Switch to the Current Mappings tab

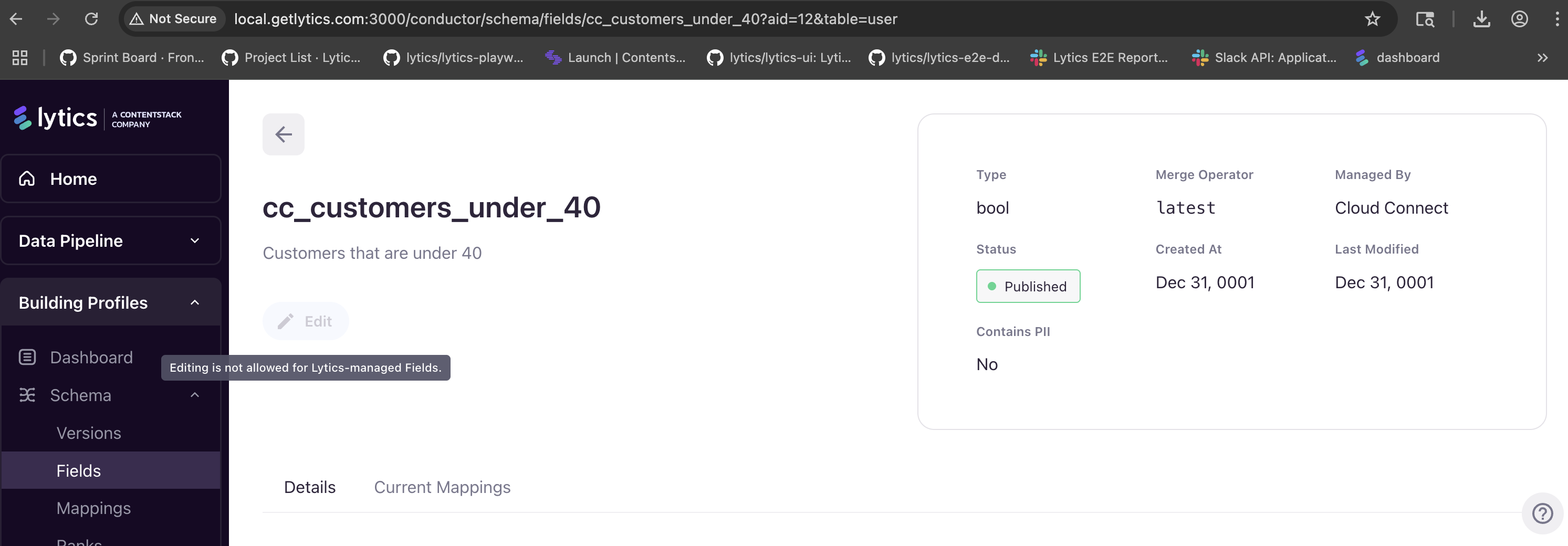click(443, 488)
